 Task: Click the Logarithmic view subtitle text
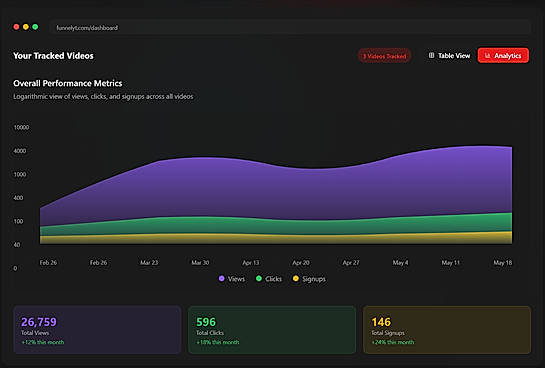tap(103, 97)
